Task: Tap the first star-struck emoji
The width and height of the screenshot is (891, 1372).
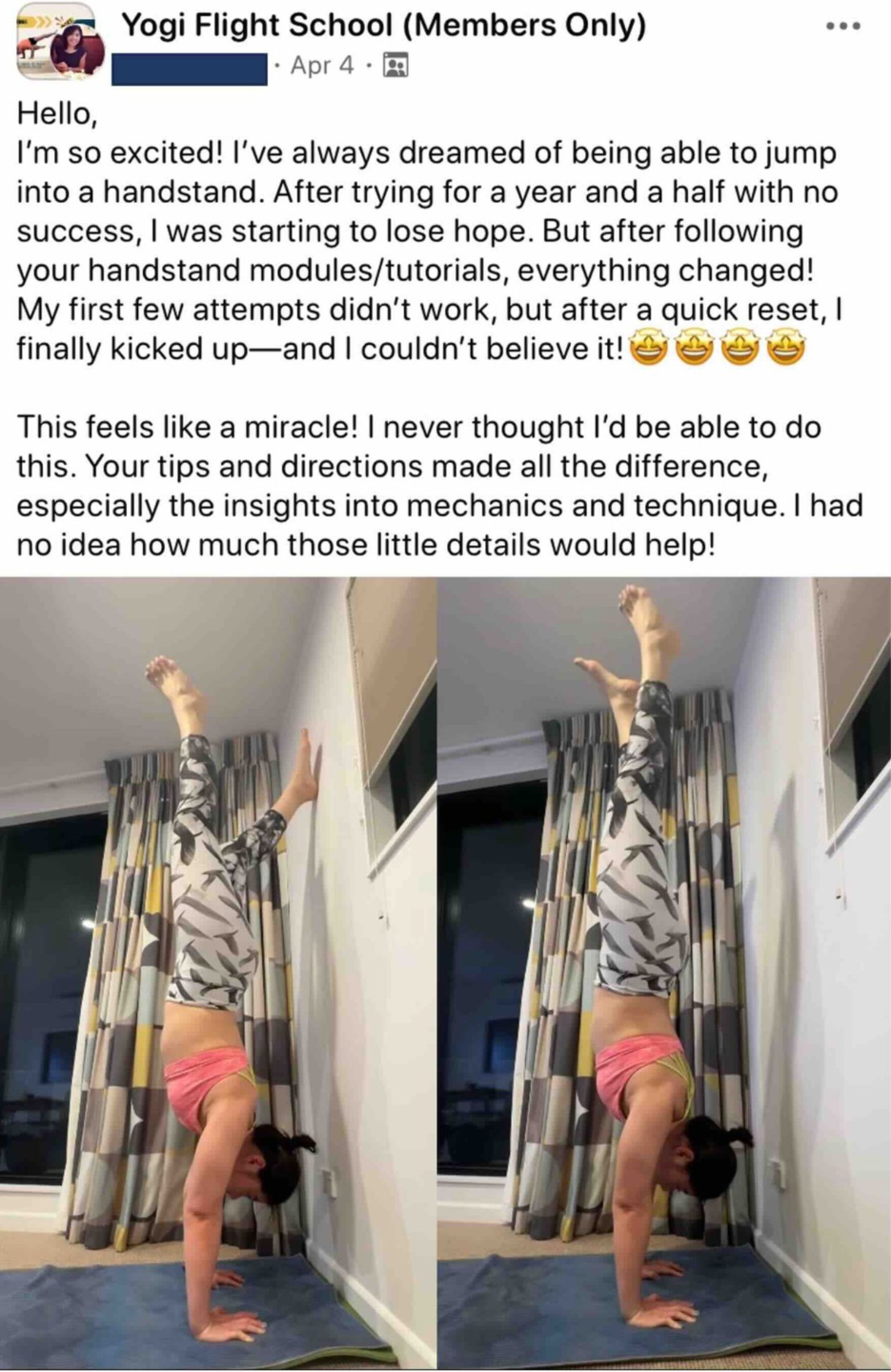Action: pos(648,350)
